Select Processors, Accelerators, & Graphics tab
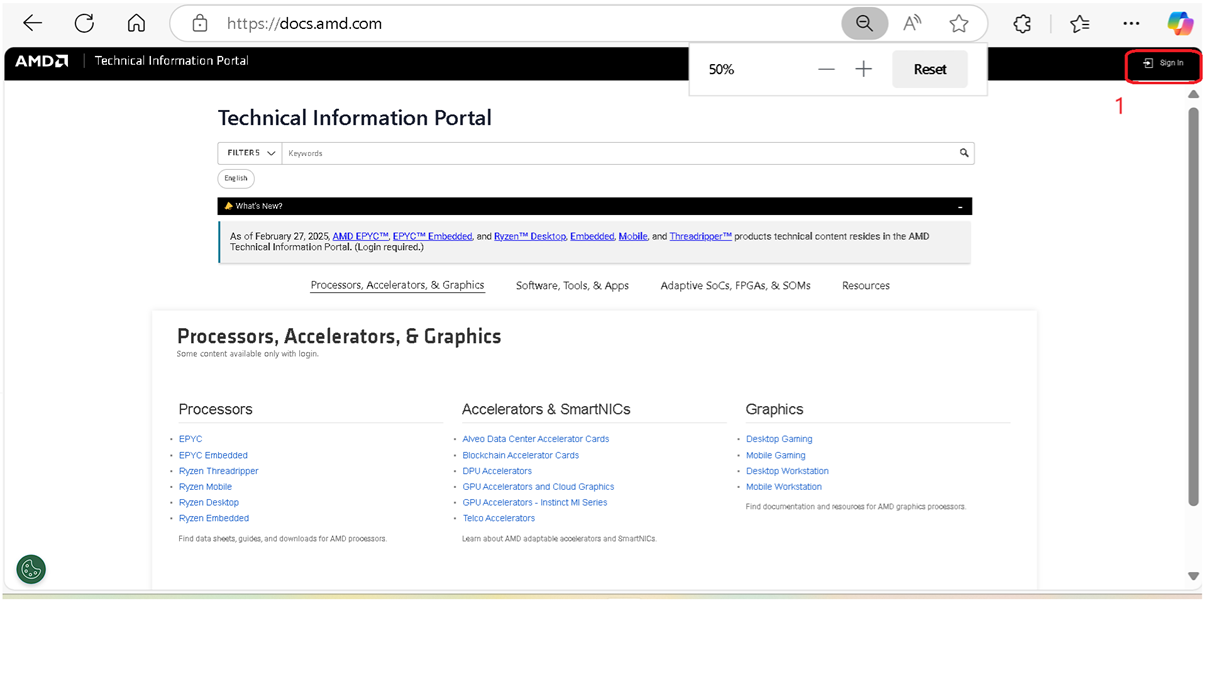This screenshot has height=679, width=1207. [397, 285]
